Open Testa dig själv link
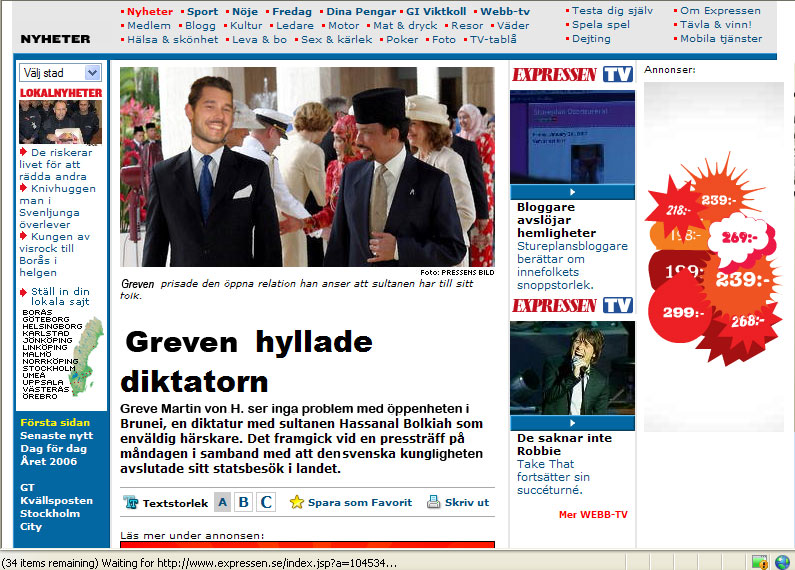 coord(612,10)
